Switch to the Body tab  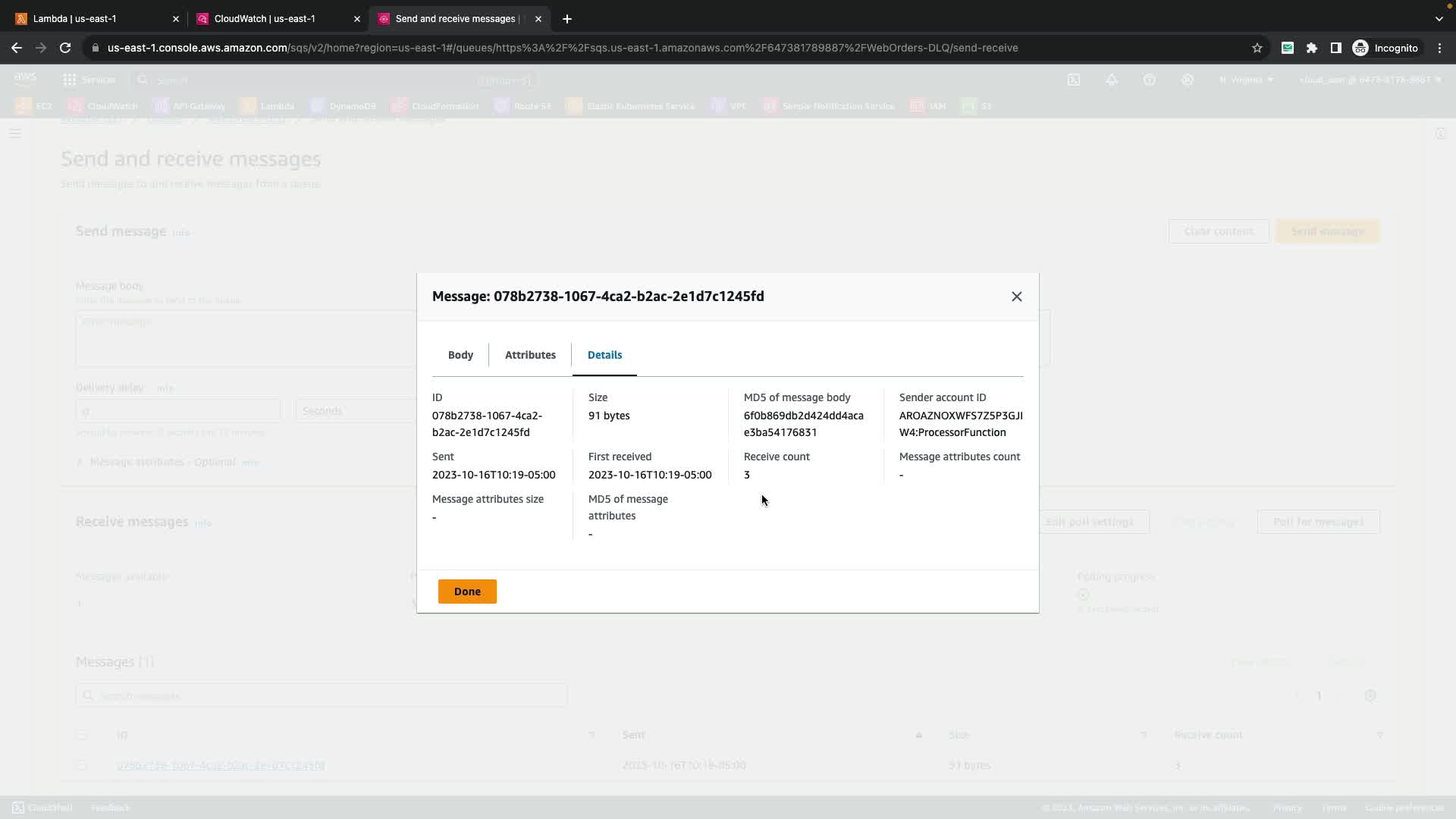click(460, 355)
